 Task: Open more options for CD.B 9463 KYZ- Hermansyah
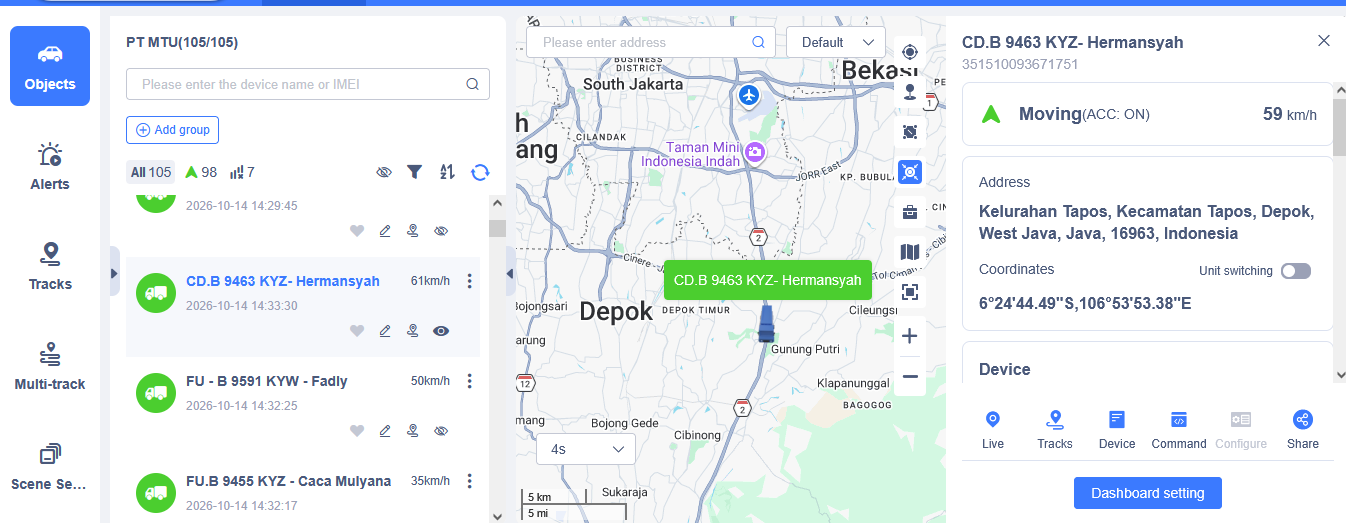point(470,282)
